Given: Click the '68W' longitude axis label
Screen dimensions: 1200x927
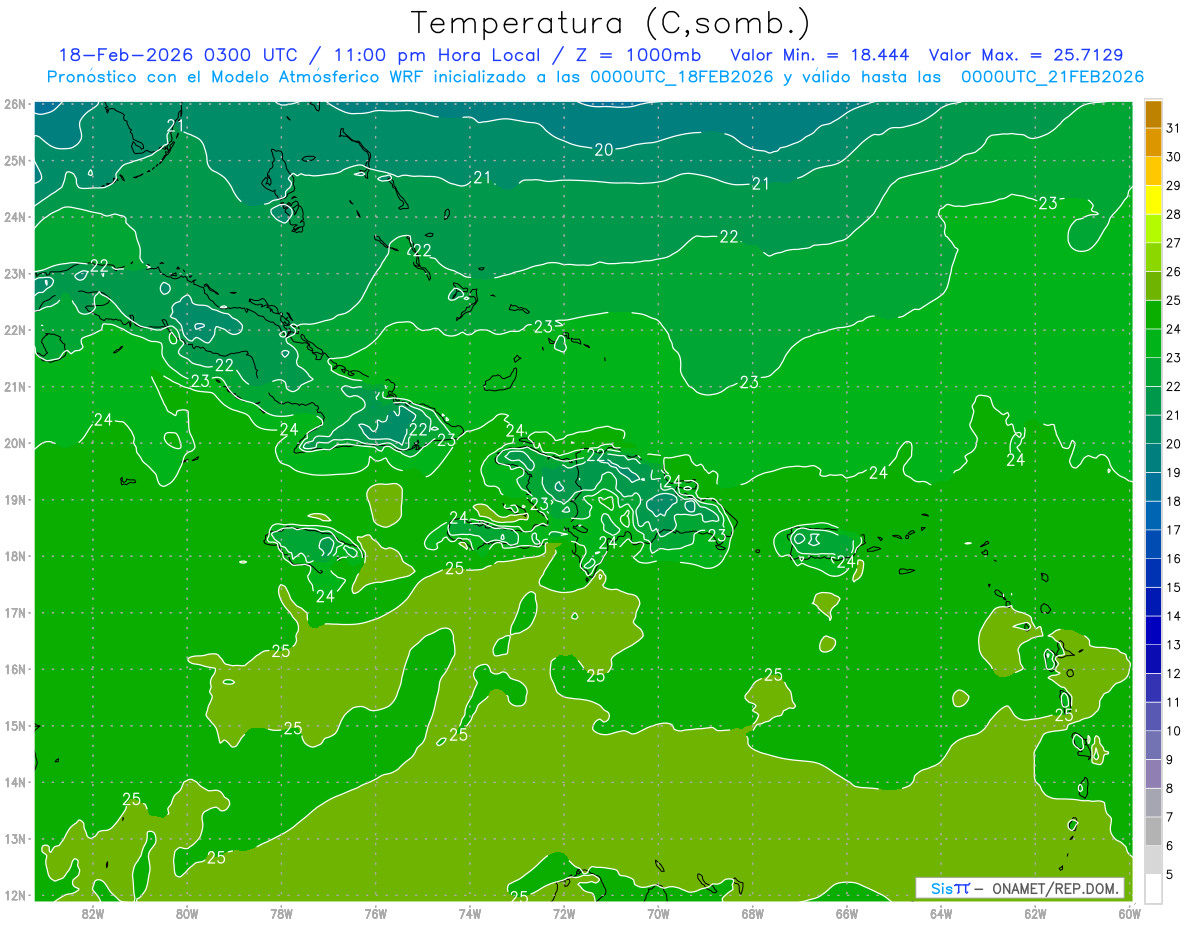Looking at the screenshot, I should pos(753,913).
